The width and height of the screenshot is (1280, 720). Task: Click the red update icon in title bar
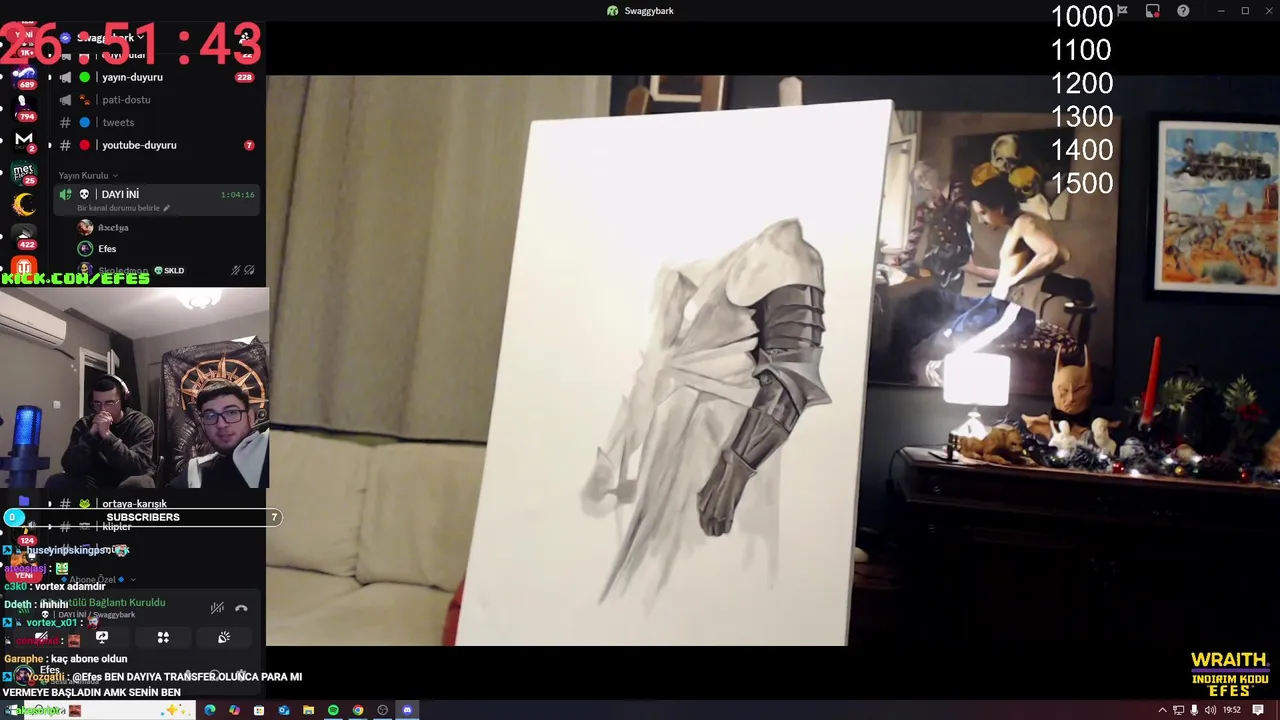[1152, 11]
